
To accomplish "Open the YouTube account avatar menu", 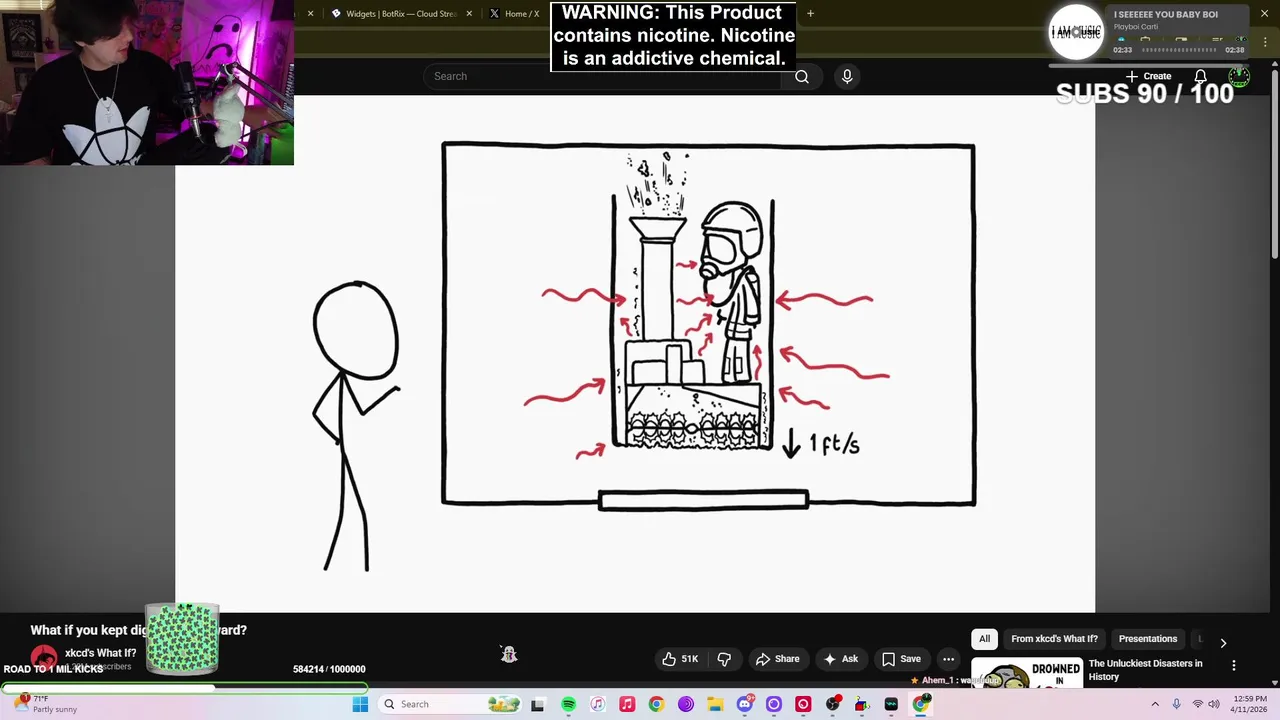I will click(x=1239, y=76).
